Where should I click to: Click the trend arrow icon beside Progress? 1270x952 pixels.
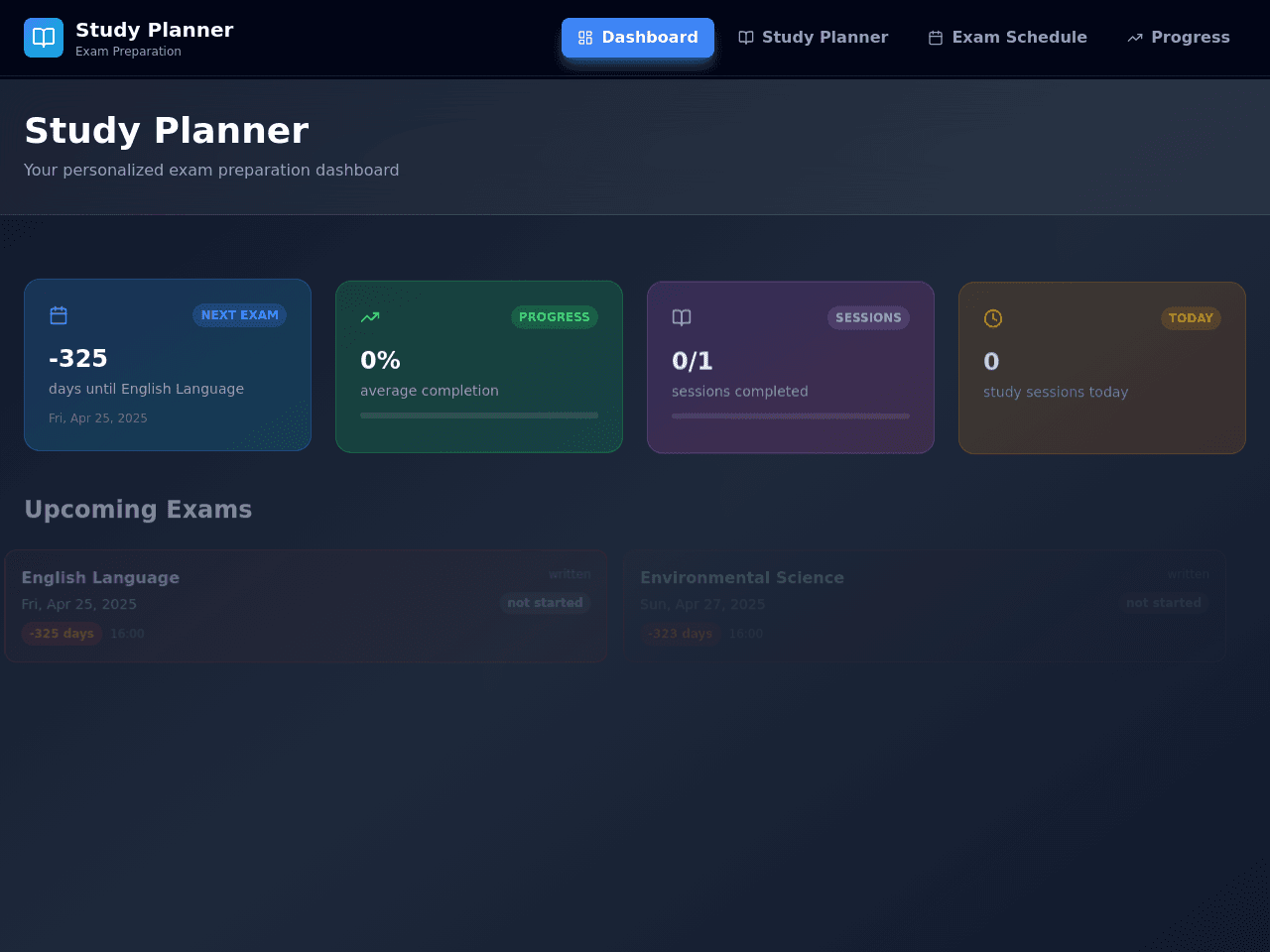pyautogui.click(x=1135, y=38)
